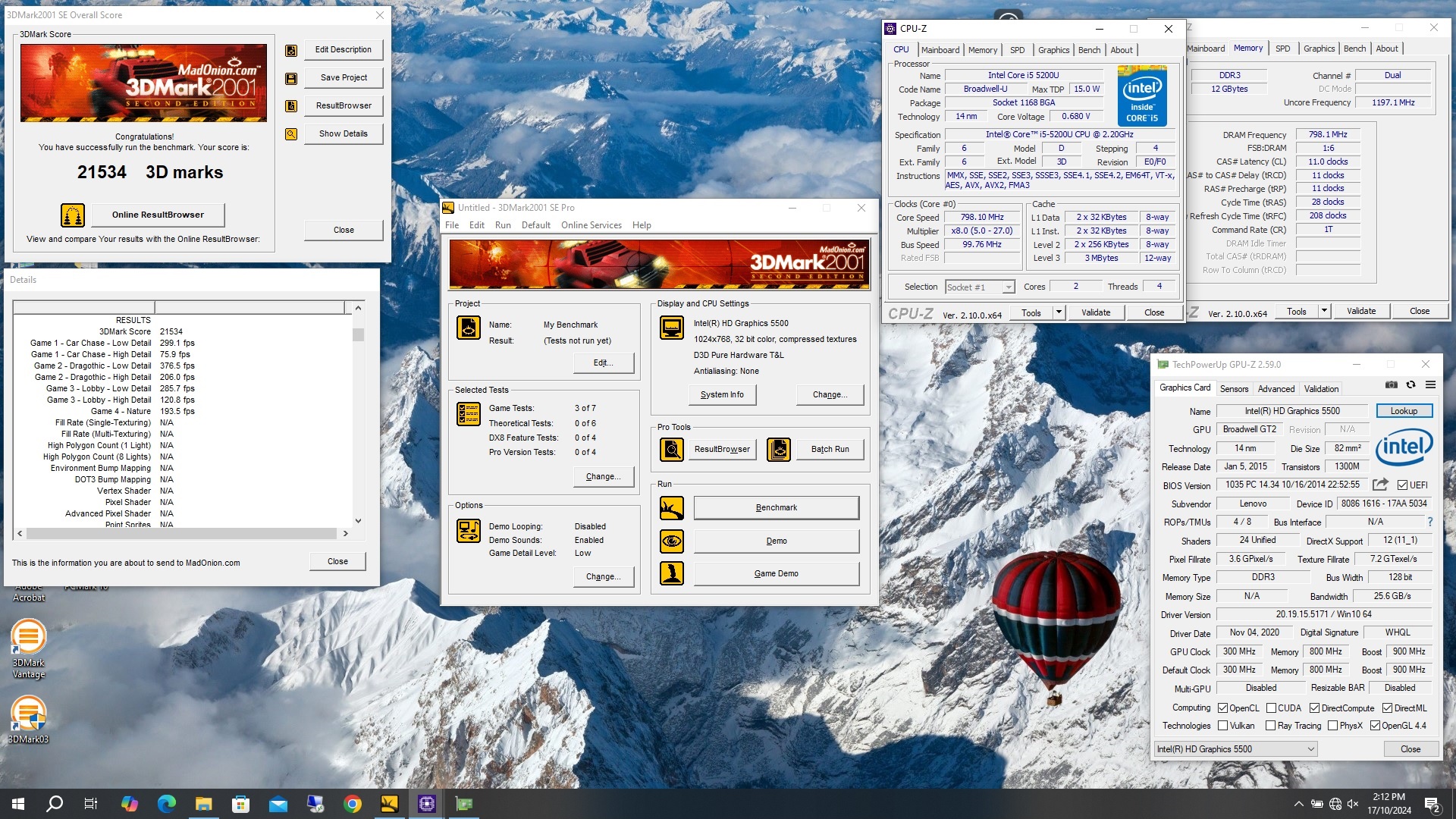Open 3DMark Vantage desktop shortcut
Screen dimensions: 1456x819
(29, 648)
